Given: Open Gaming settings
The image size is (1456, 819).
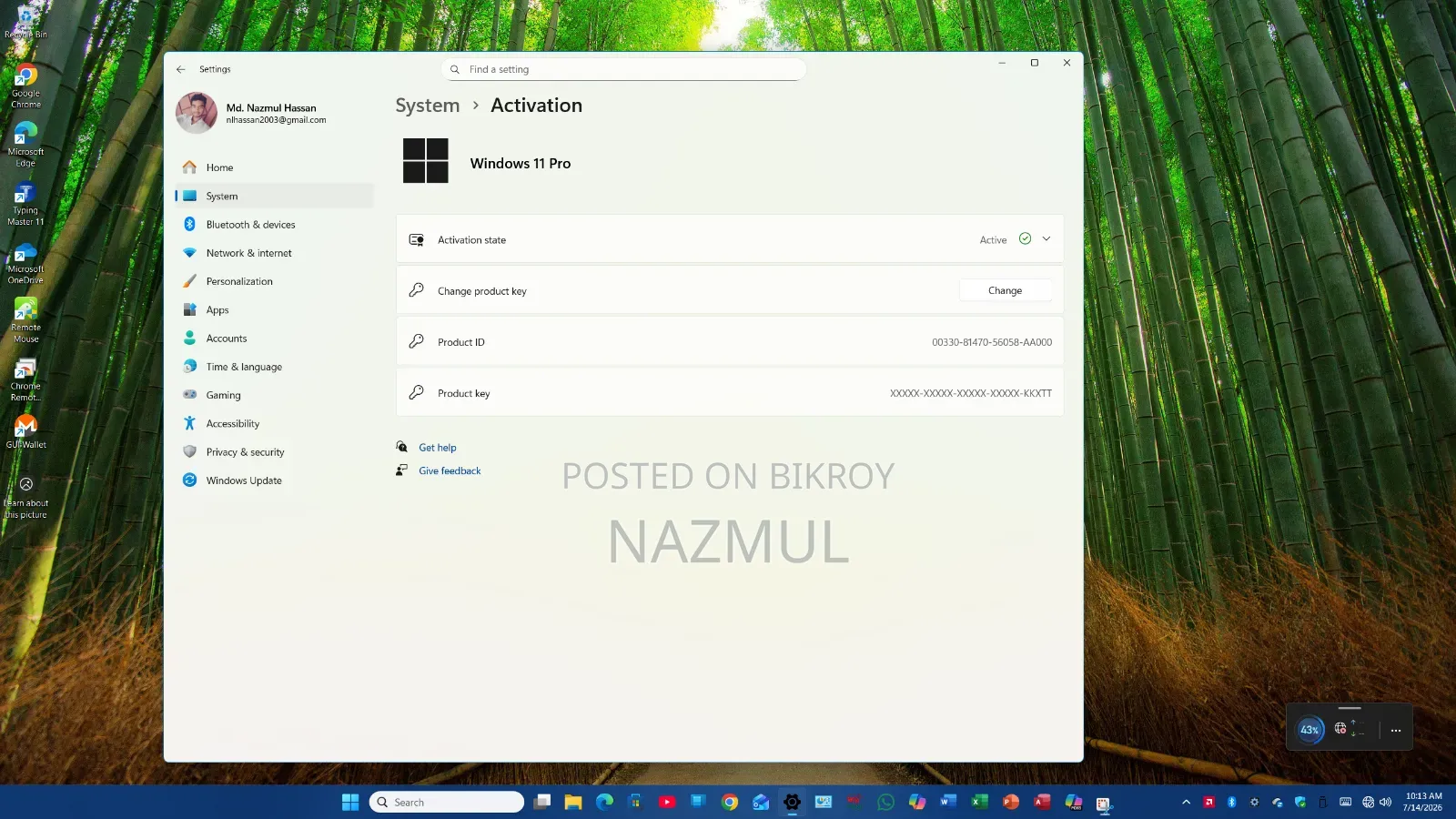Looking at the screenshot, I should point(274,395).
